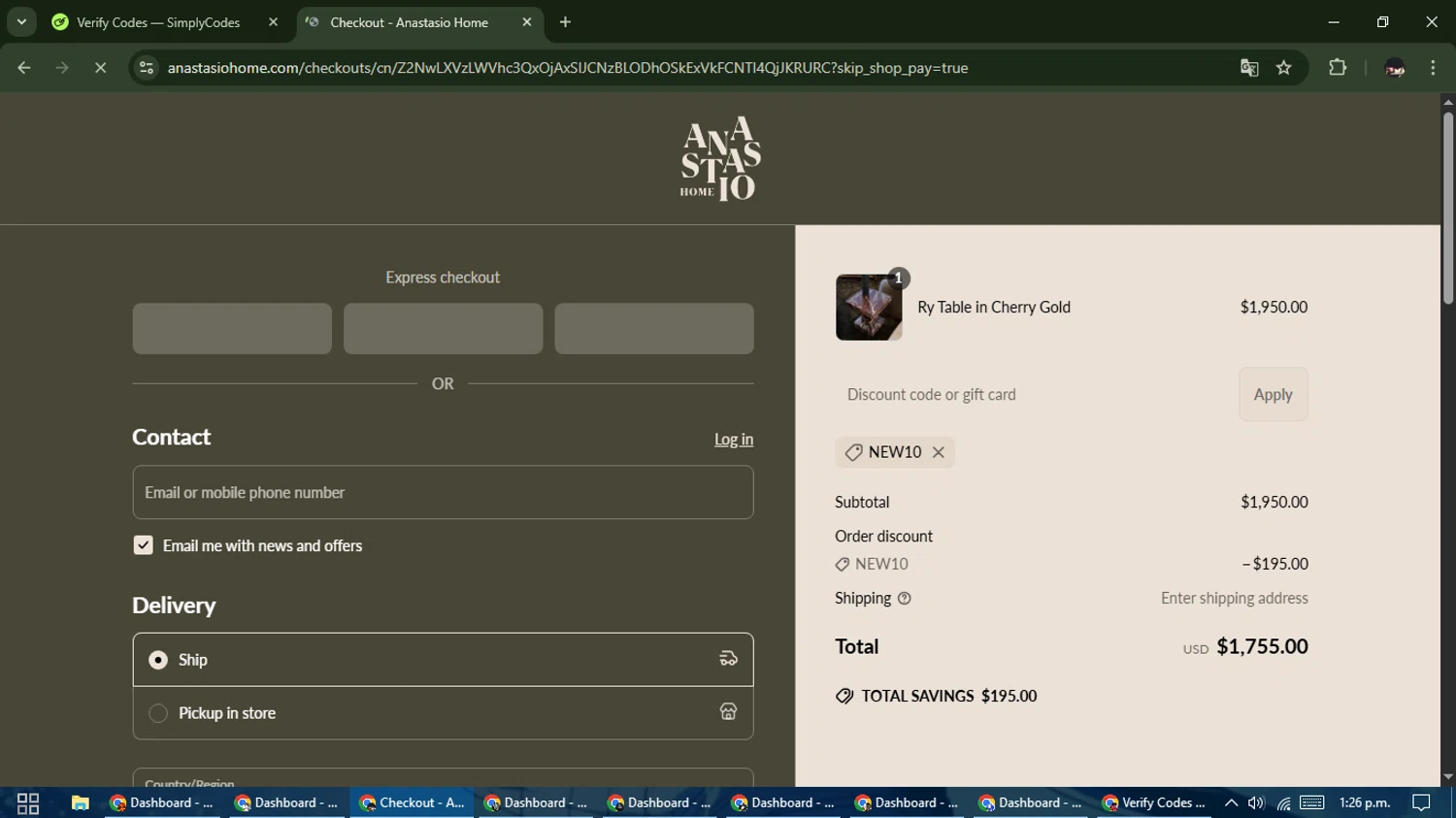
Task: Open the tab search dropdown arrow
Action: tap(21, 21)
